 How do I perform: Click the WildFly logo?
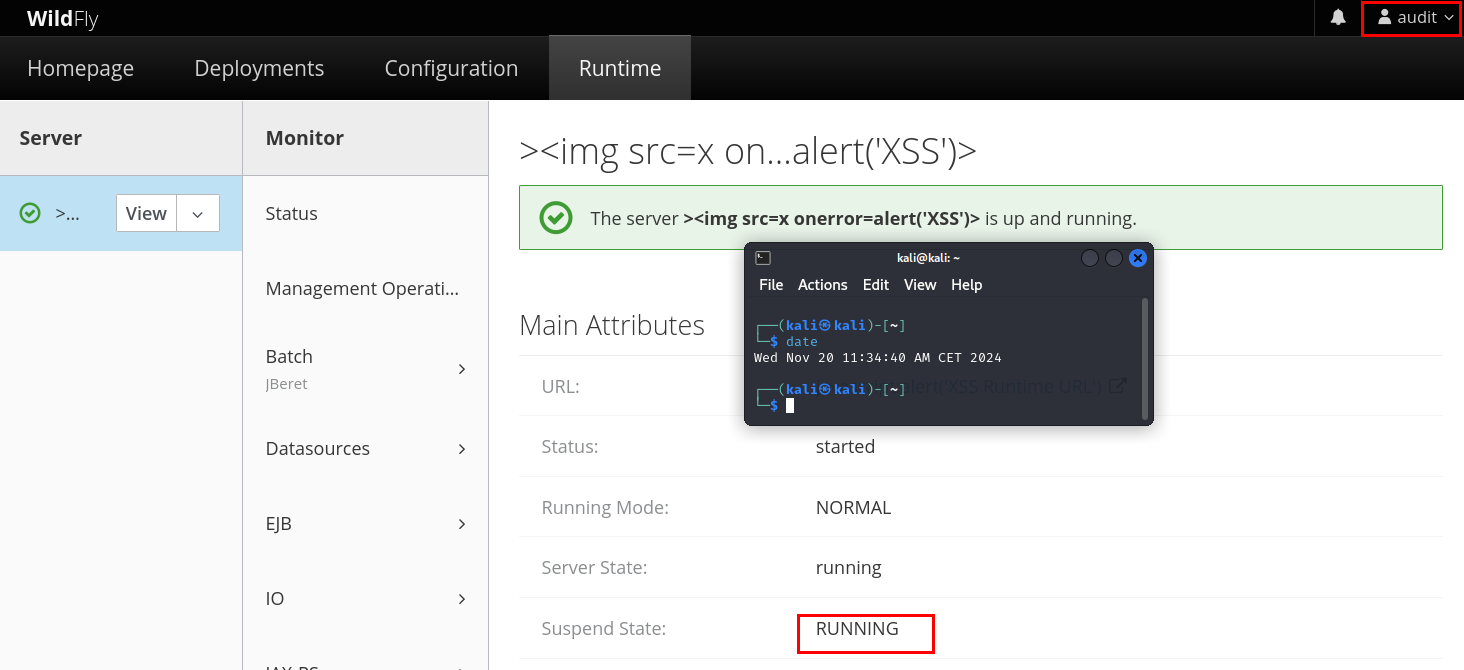(62, 18)
